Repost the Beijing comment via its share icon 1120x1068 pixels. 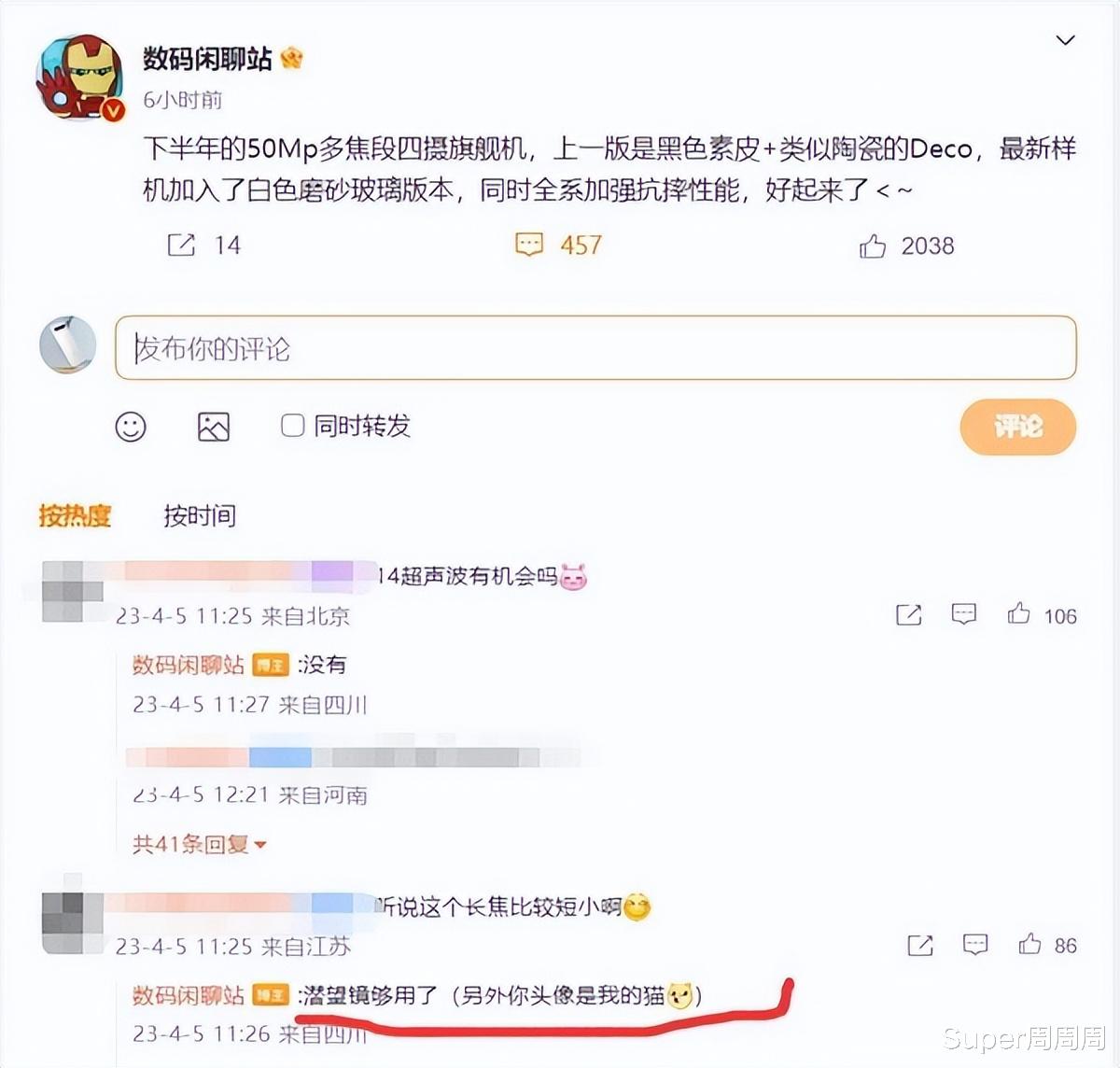coord(909,614)
